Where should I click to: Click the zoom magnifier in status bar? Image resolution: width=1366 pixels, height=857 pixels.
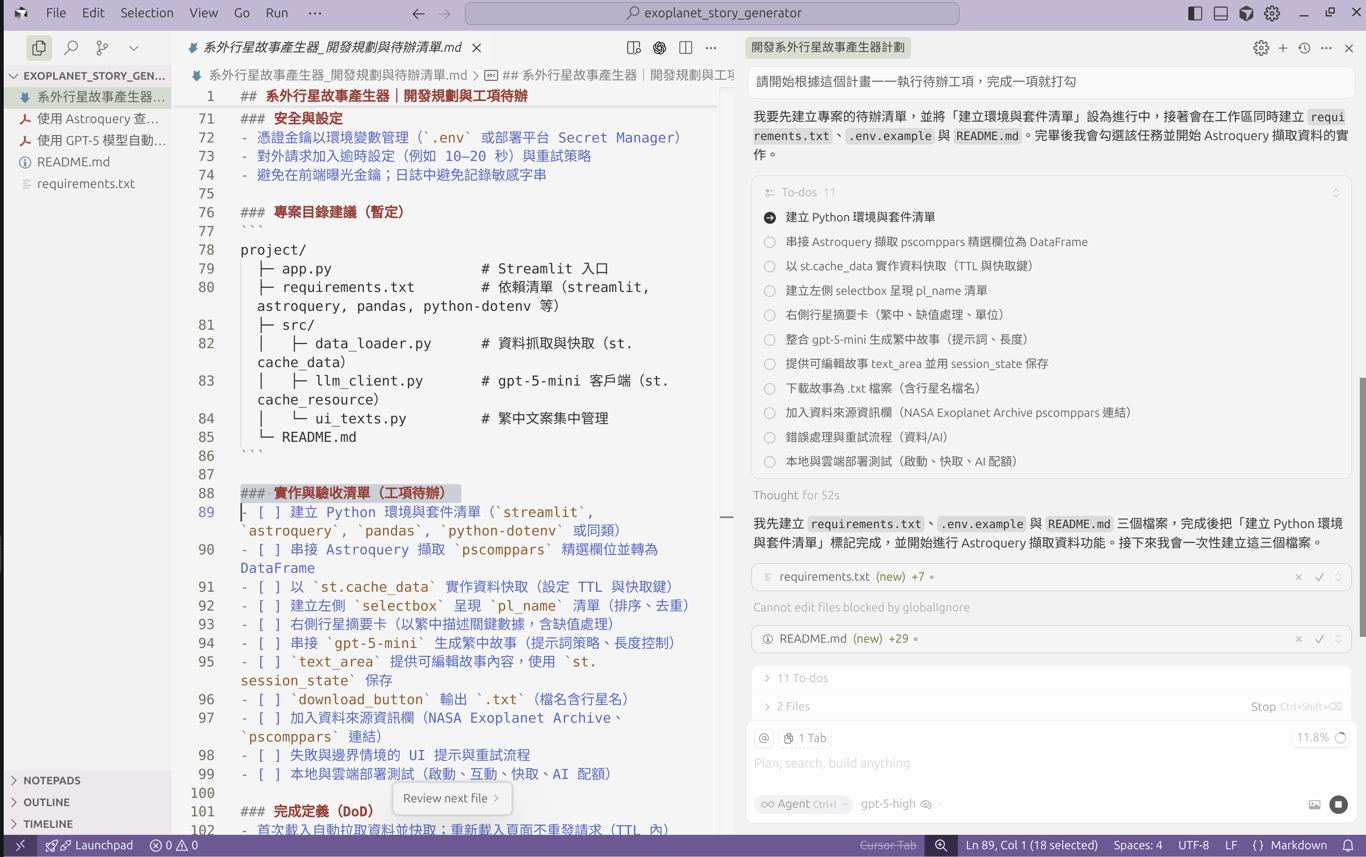click(x=941, y=845)
